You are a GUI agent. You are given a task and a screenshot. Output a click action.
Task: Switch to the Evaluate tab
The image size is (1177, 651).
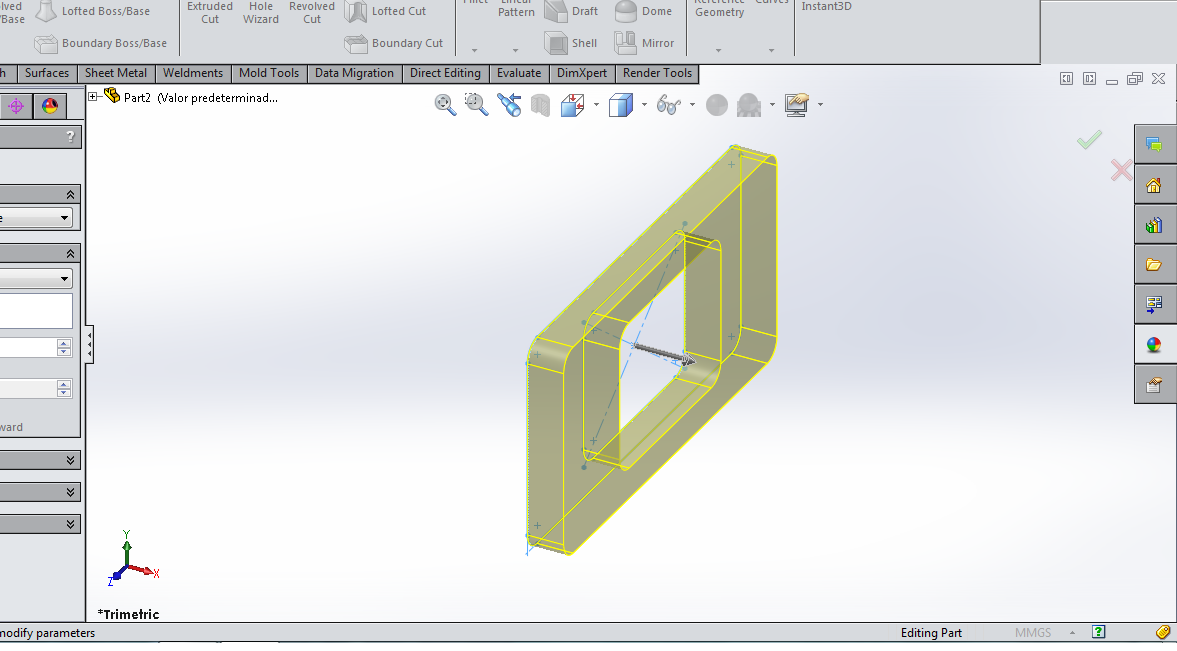click(x=519, y=73)
